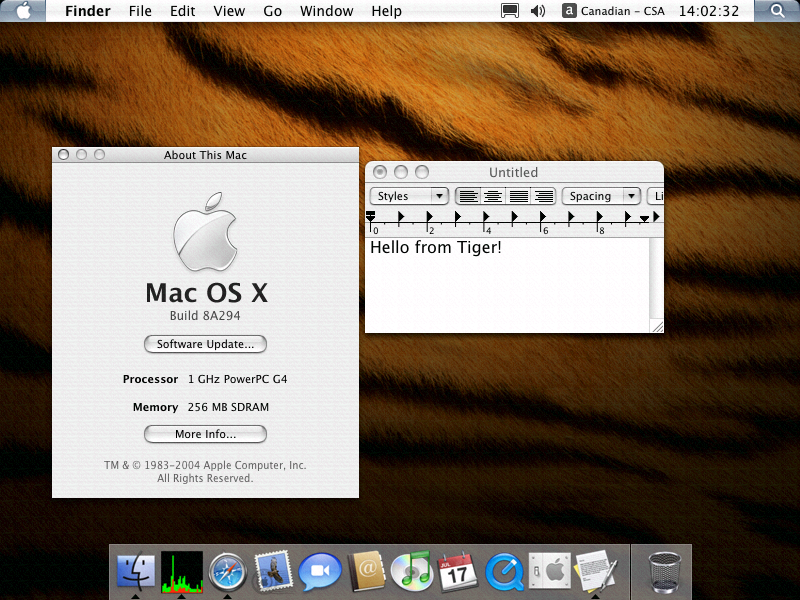Click the Spotlight search icon
Image resolution: width=800 pixels, height=600 pixels.
click(777, 11)
